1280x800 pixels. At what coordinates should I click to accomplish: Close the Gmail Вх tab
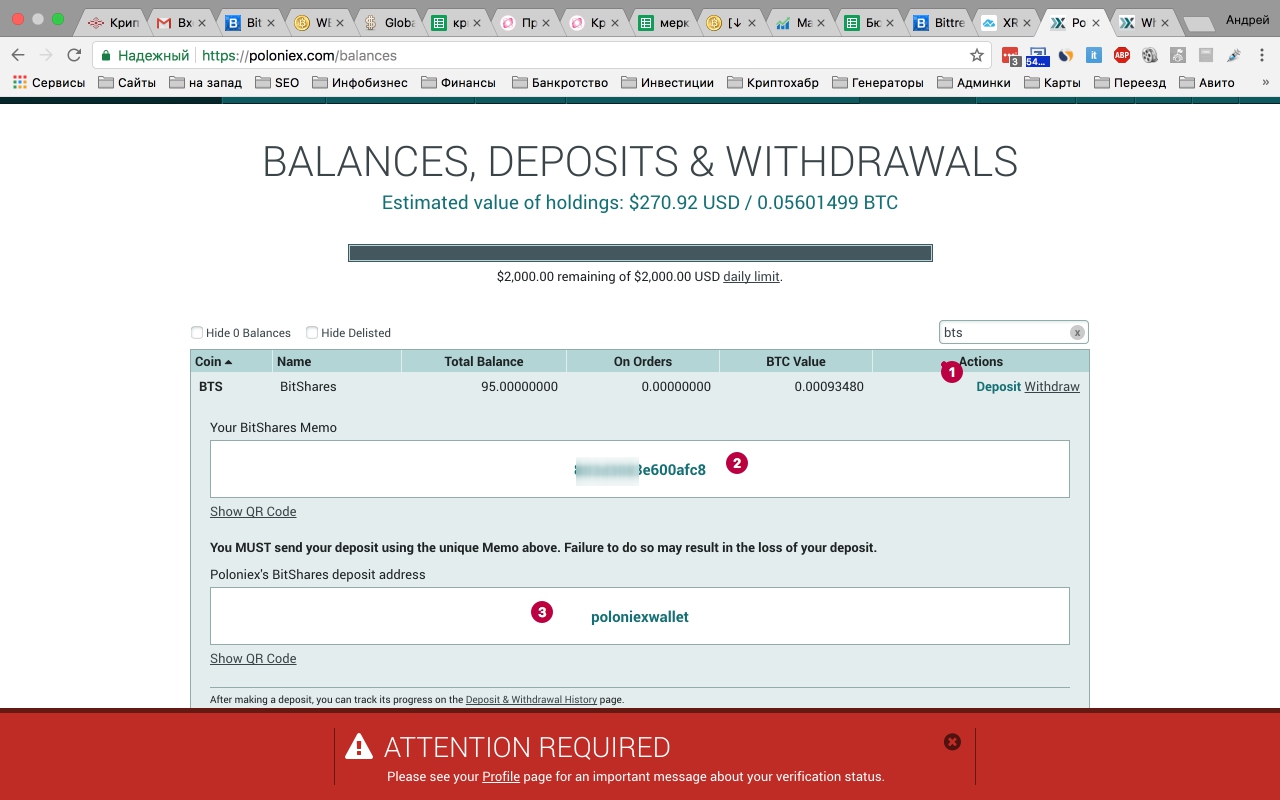click(x=201, y=22)
